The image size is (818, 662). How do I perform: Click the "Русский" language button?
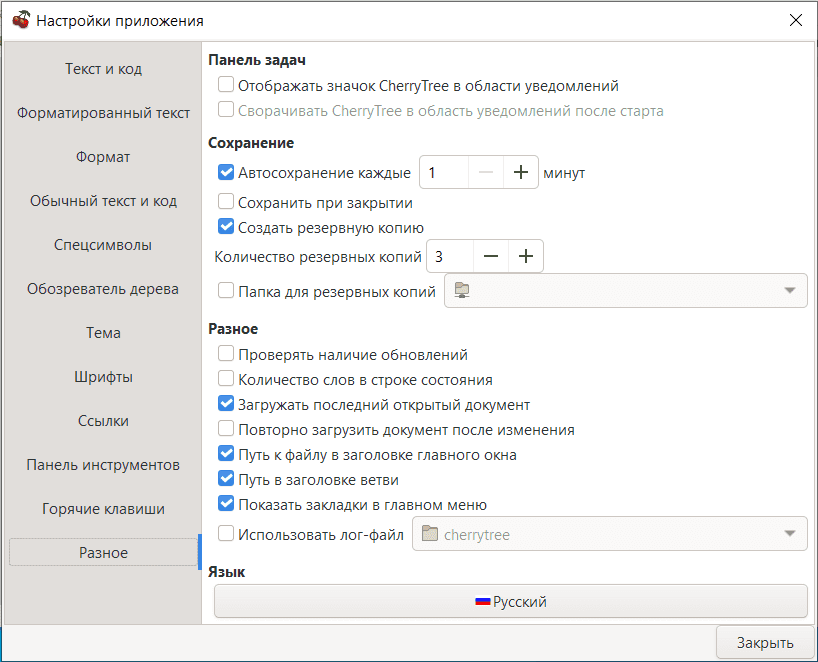coord(510,602)
